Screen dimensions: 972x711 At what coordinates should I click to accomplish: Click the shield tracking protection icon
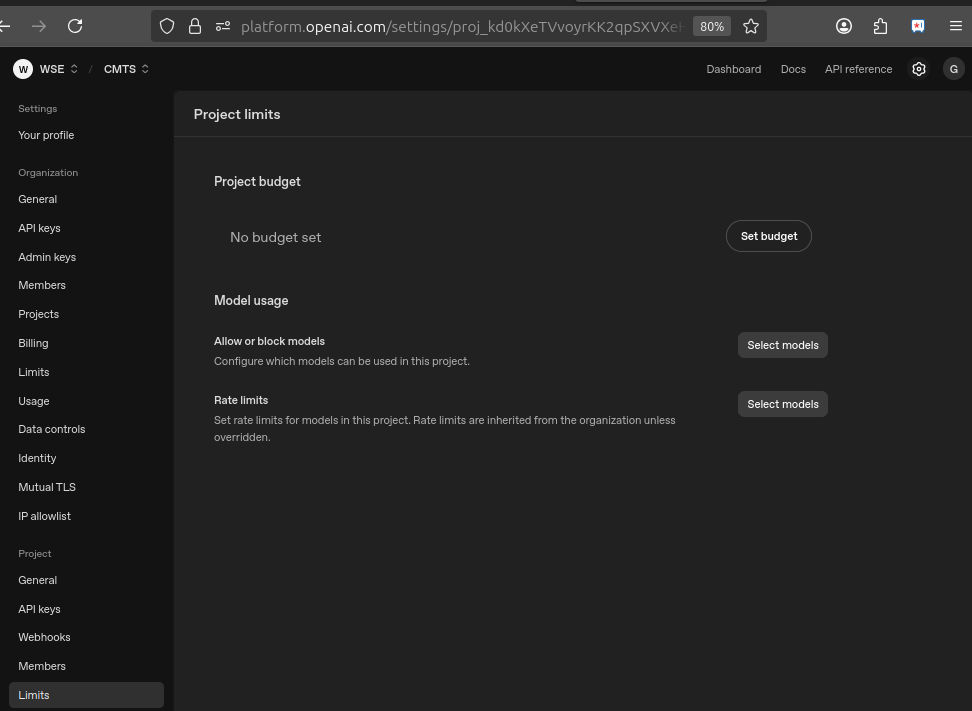tap(168, 26)
